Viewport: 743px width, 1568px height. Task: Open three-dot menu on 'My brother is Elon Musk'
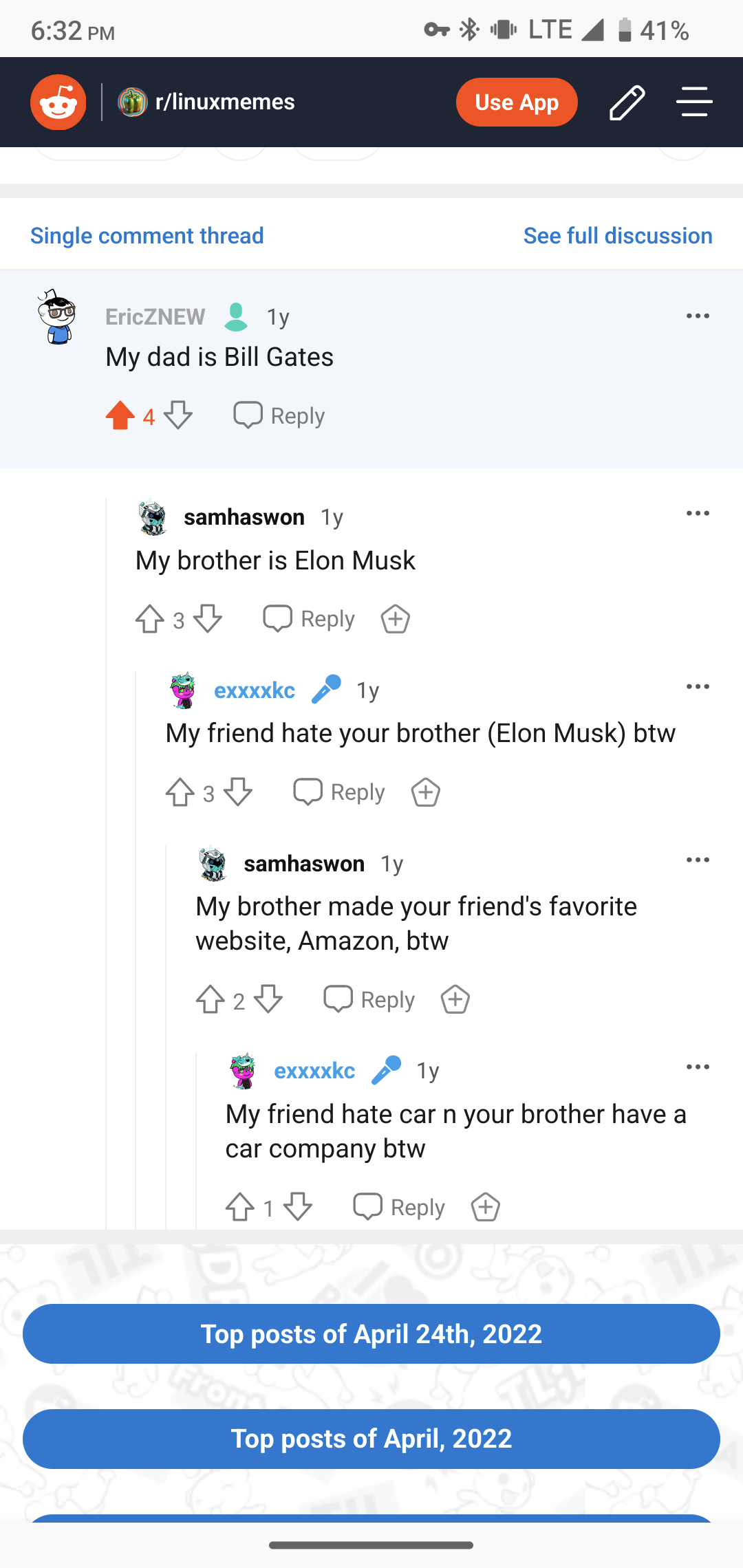pos(698,514)
